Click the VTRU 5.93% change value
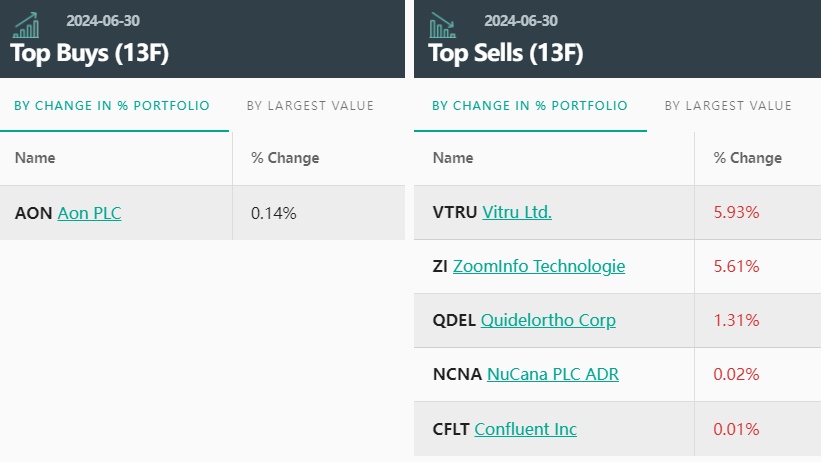Screen dimensions: 821x462 736,212
